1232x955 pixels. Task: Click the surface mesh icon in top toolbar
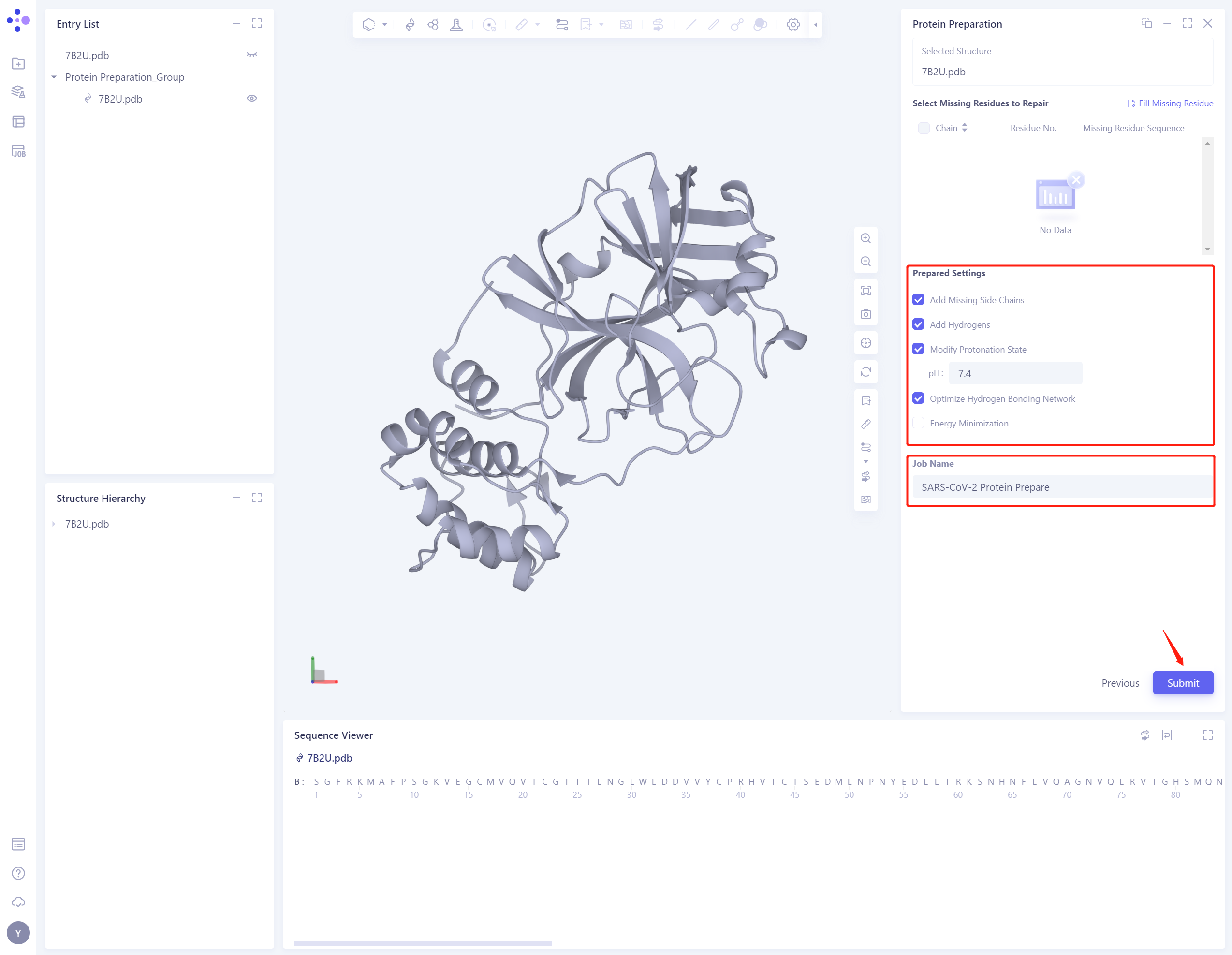pos(626,25)
